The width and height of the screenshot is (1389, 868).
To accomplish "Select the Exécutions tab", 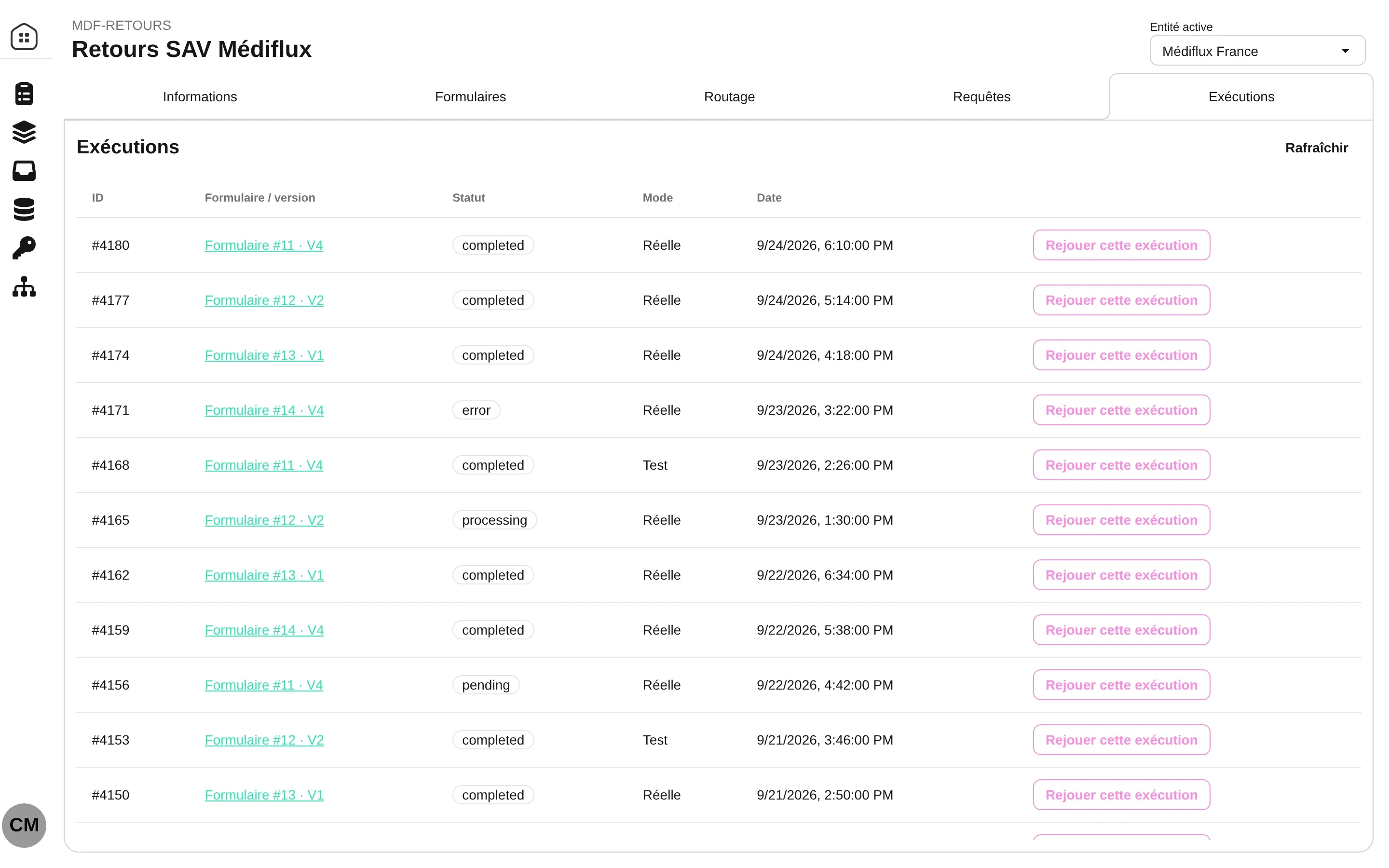I will tap(1241, 96).
